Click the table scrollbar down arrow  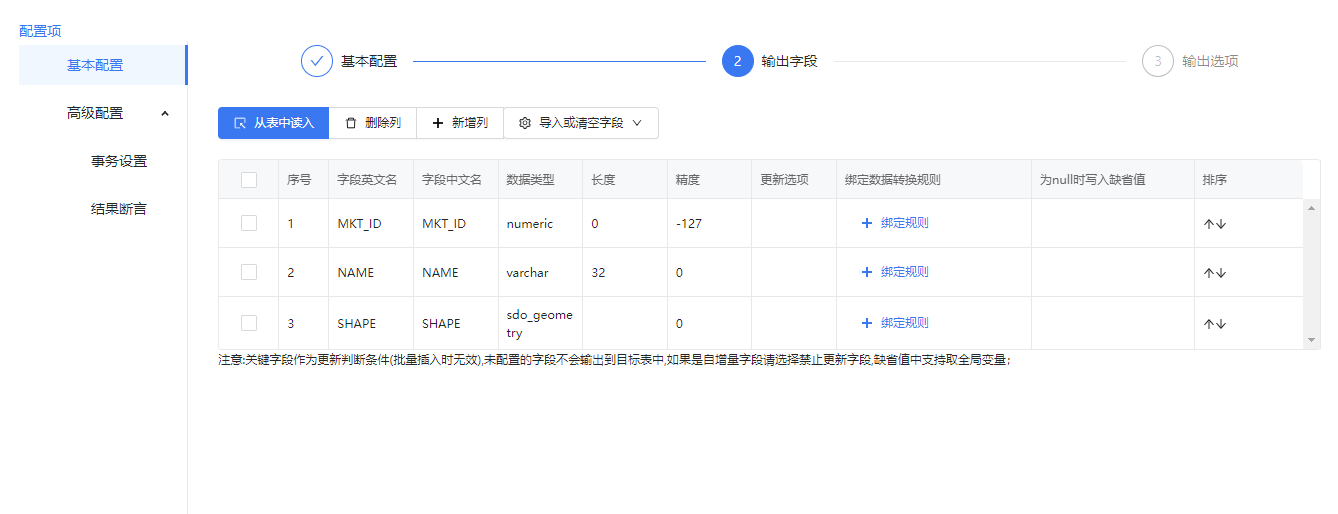click(x=1312, y=340)
